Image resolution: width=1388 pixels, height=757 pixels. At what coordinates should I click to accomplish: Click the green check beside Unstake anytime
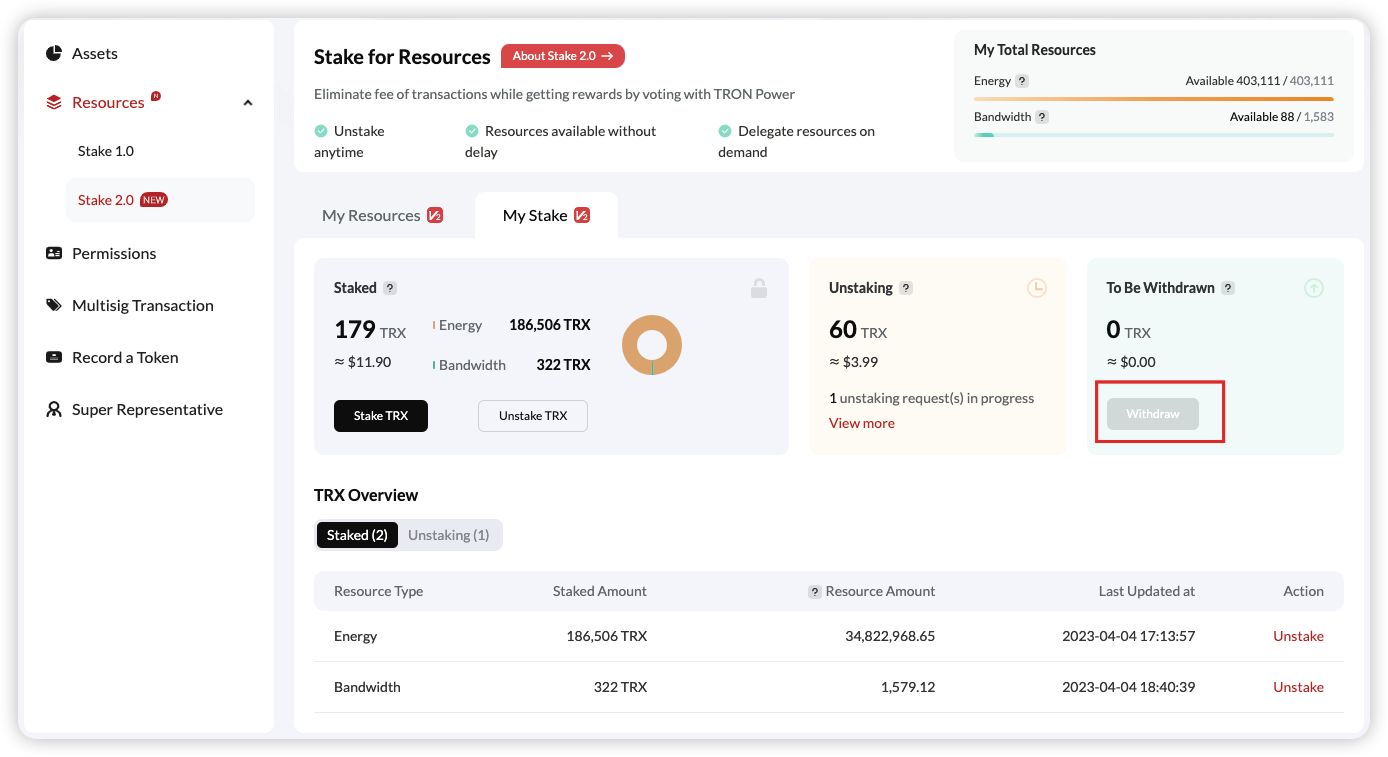(321, 131)
